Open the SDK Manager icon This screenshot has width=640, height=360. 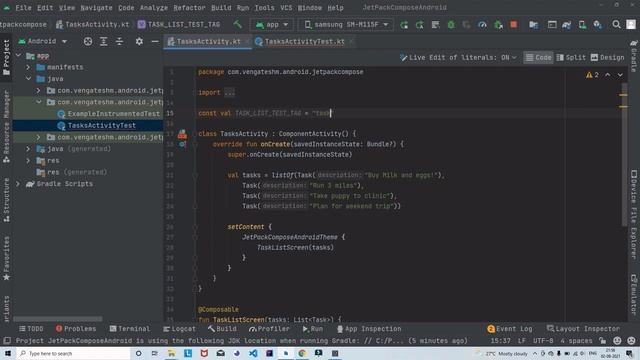pyautogui.click(x=598, y=25)
